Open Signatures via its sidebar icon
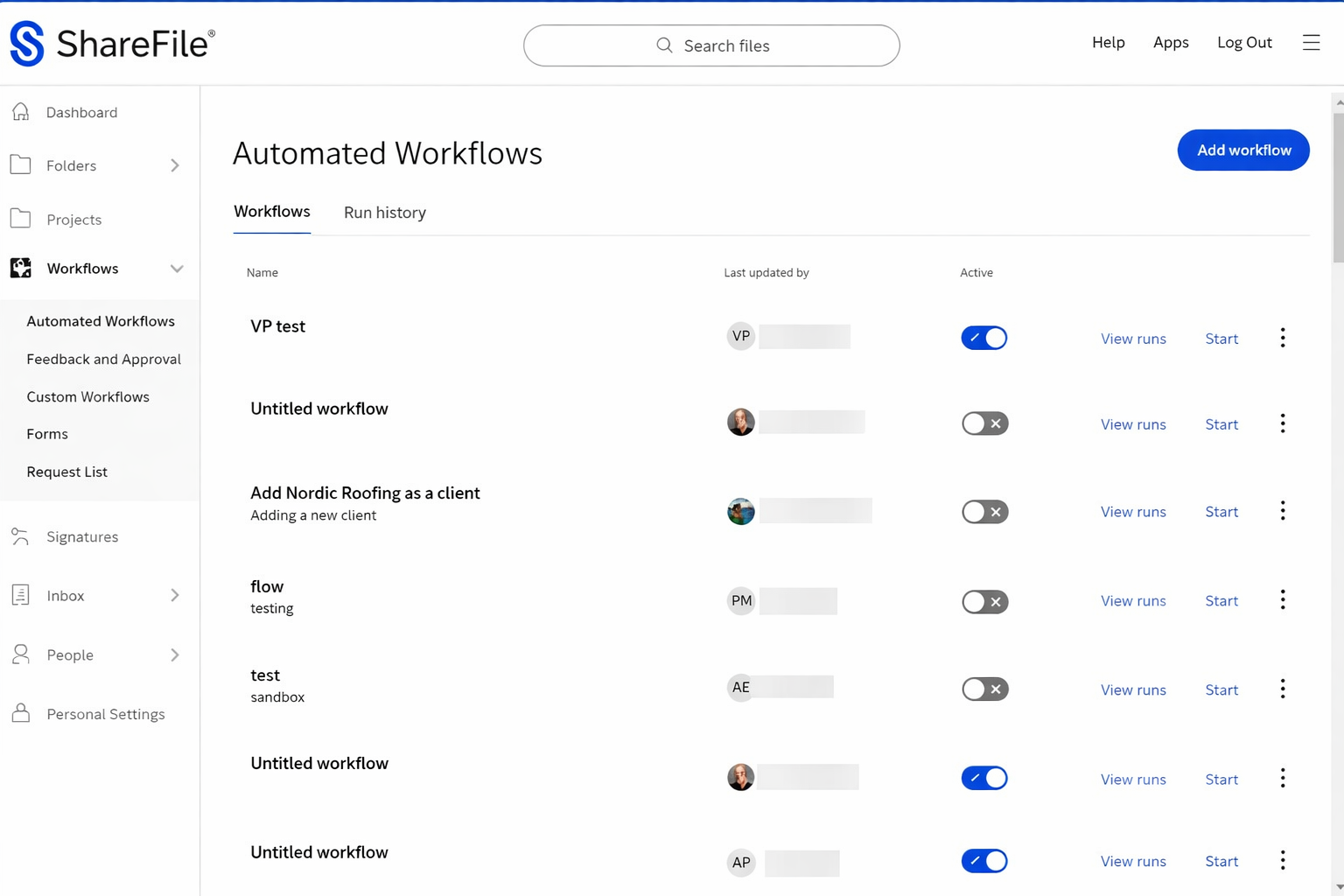Screen dimensions: 1344x896 click(x=21, y=536)
